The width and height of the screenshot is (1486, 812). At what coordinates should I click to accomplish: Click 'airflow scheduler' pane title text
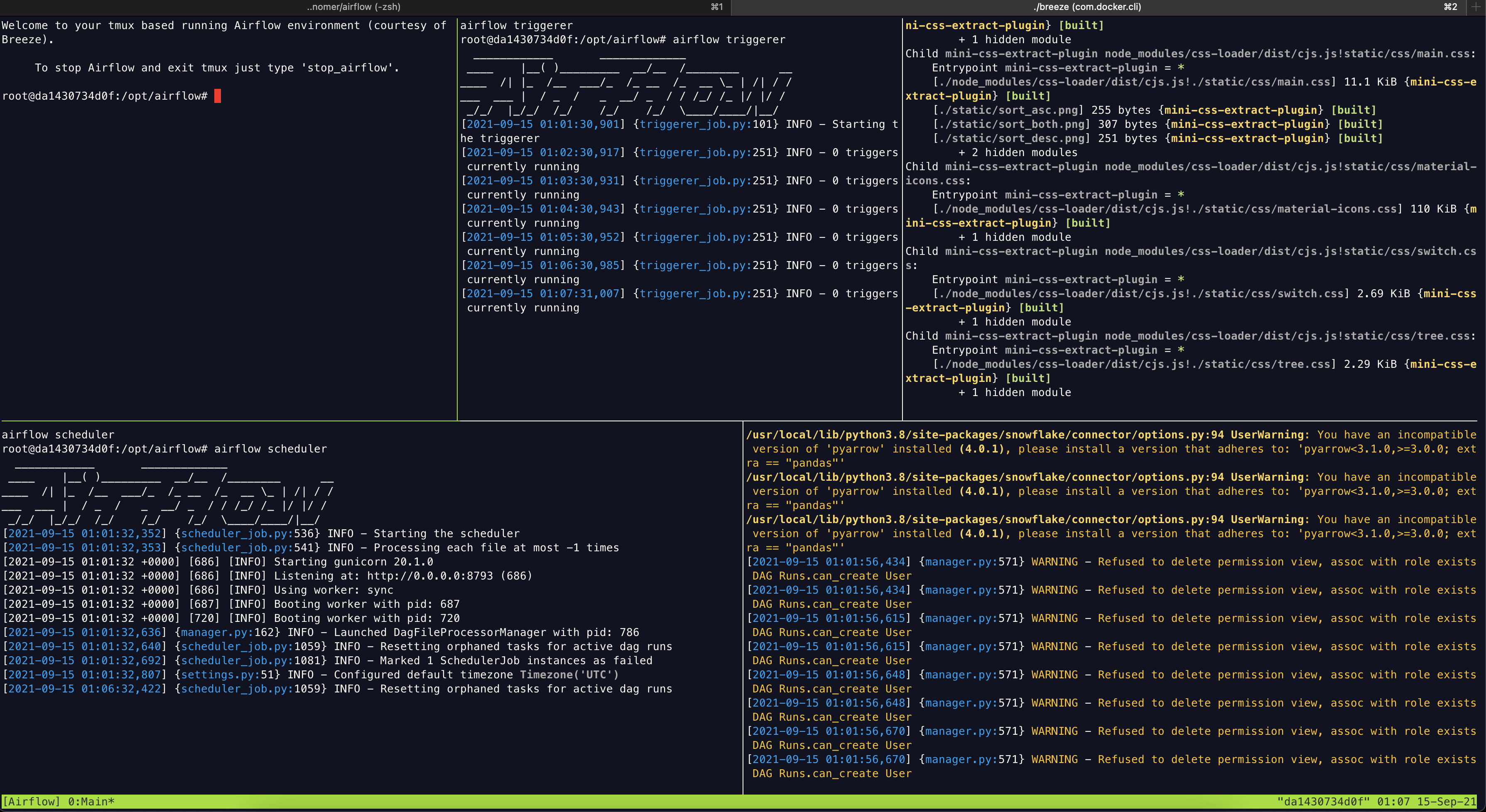58,434
